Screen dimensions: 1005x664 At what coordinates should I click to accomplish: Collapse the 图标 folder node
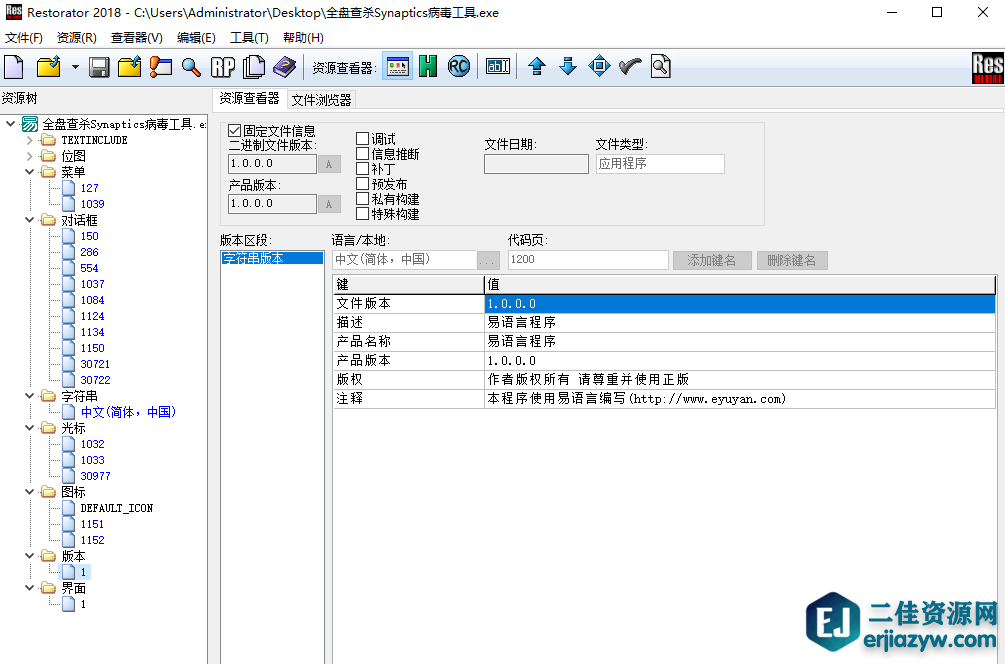coord(29,492)
